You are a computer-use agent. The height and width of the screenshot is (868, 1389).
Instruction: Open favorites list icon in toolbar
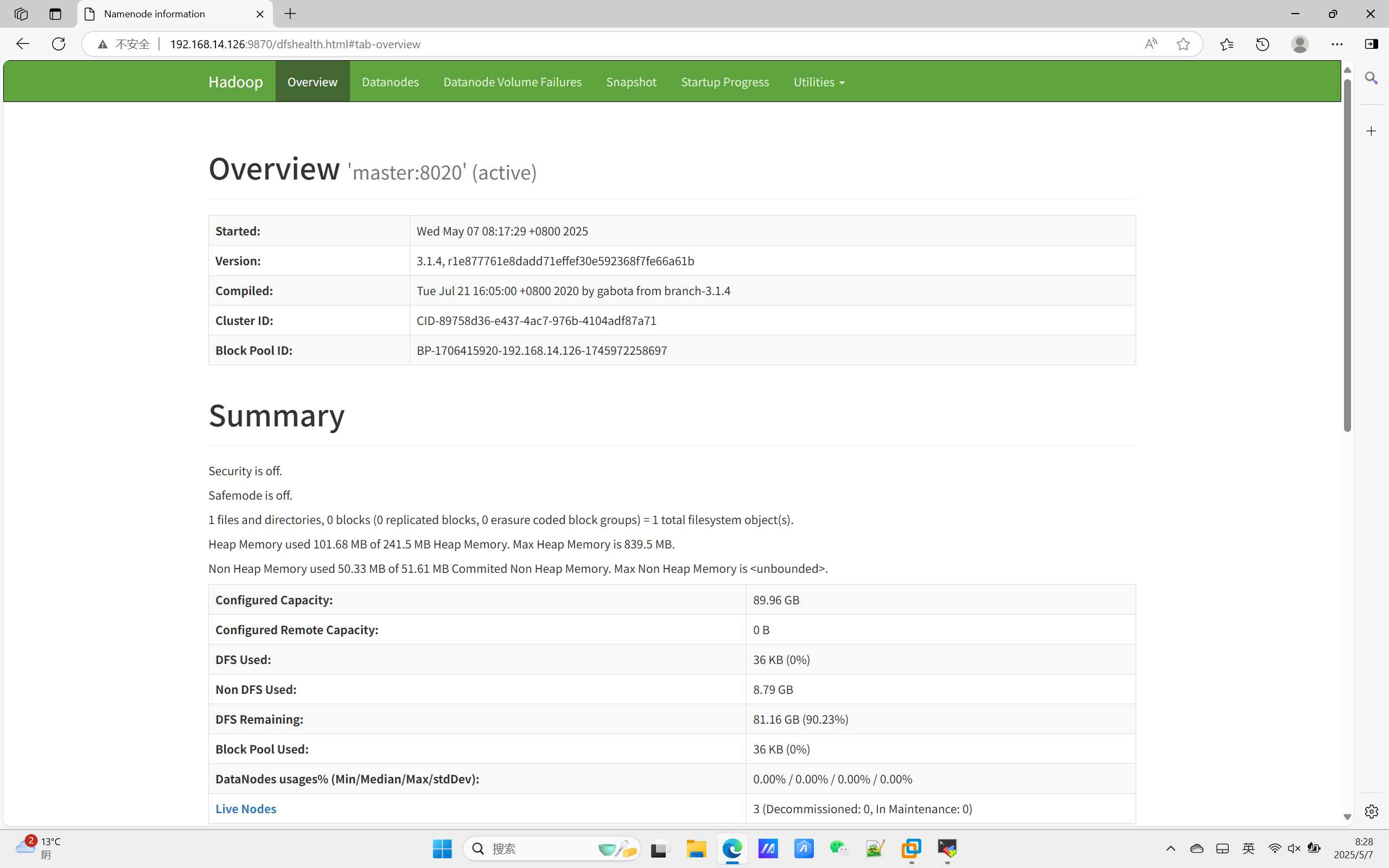1227,44
